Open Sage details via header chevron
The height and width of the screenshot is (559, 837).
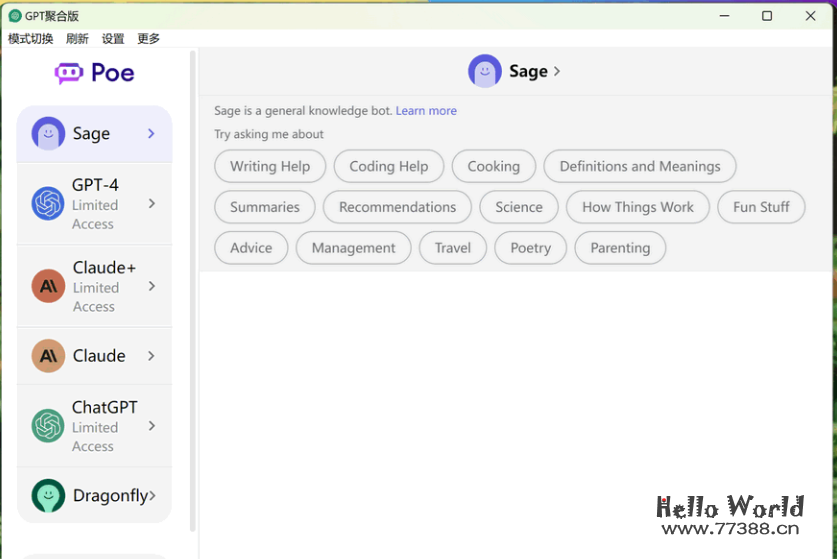[557, 71]
